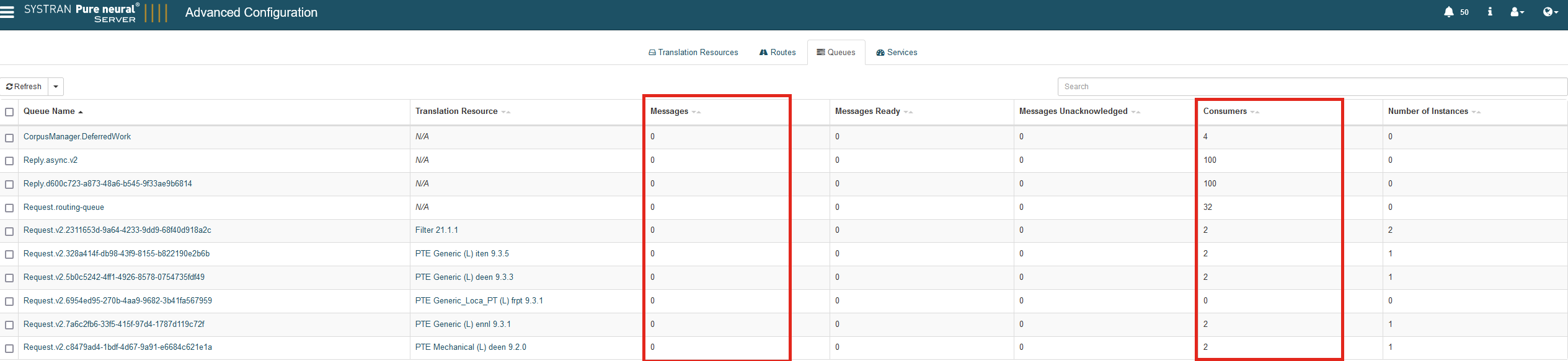This screenshot has width=1568, height=361.
Task: Open the notifications bell
Action: (1448, 12)
